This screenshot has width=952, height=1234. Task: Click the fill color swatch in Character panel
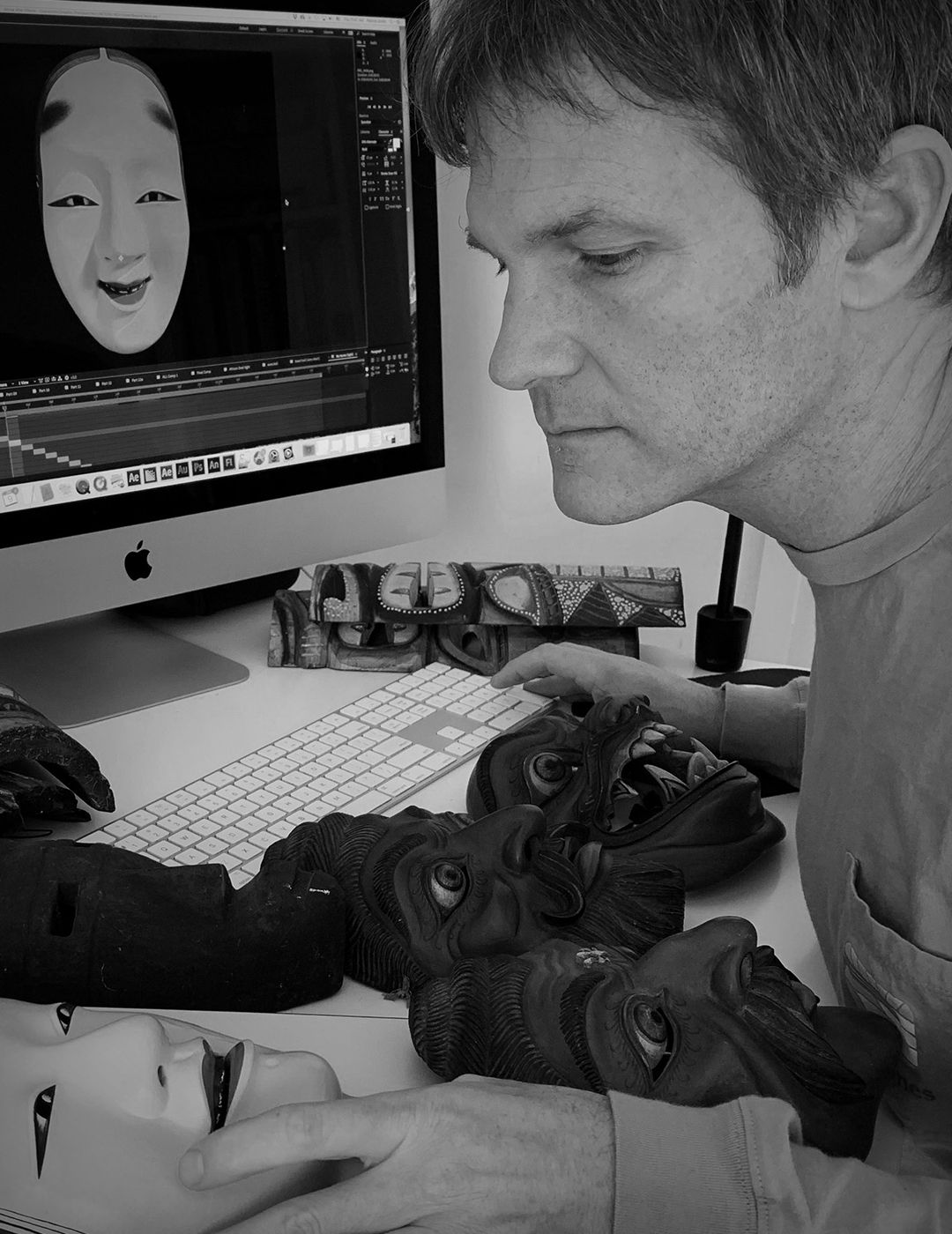point(395,142)
